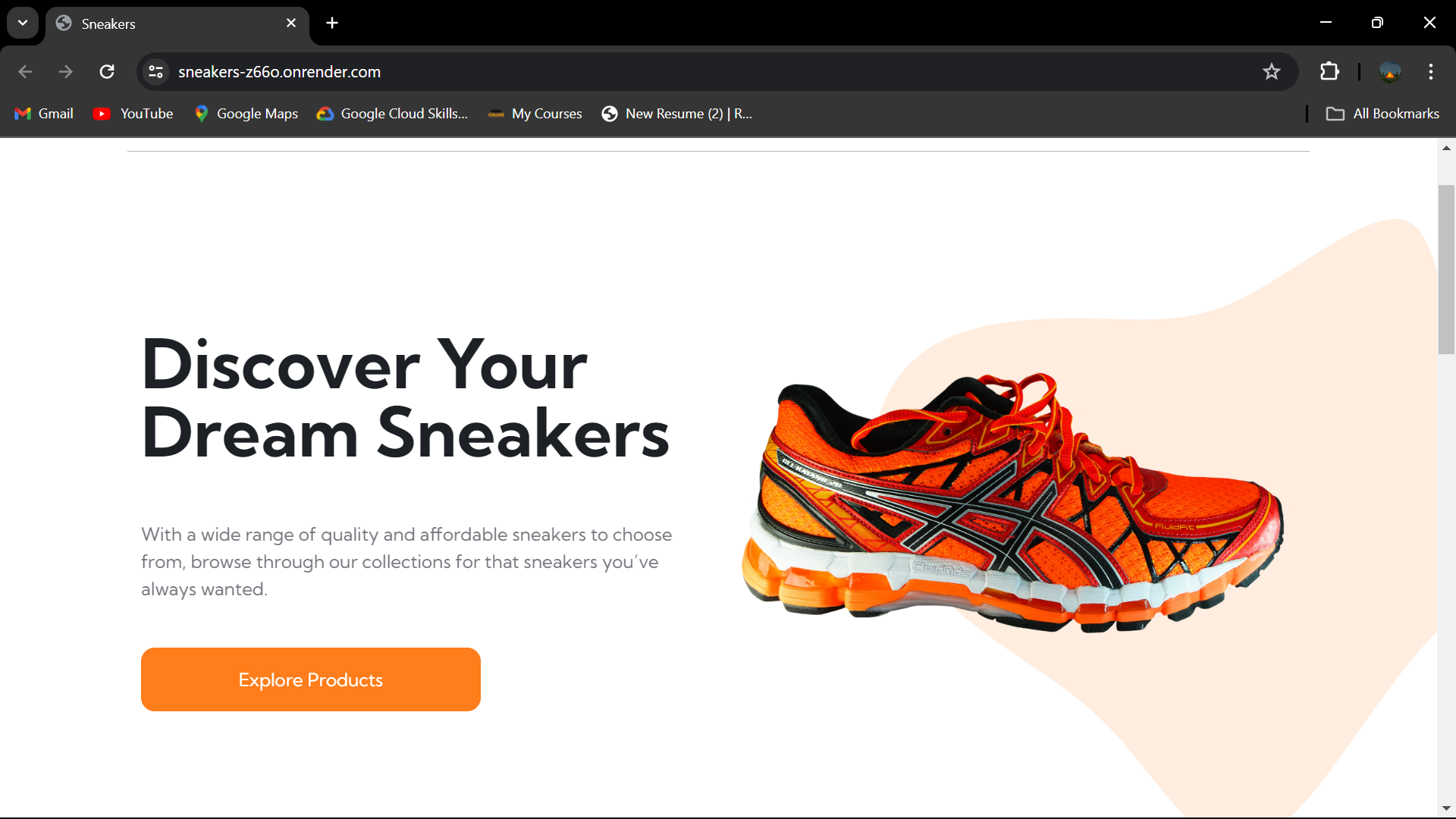Screen dimensions: 1456x819
Task: Close the Sneakers tab
Action: point(291,23)
